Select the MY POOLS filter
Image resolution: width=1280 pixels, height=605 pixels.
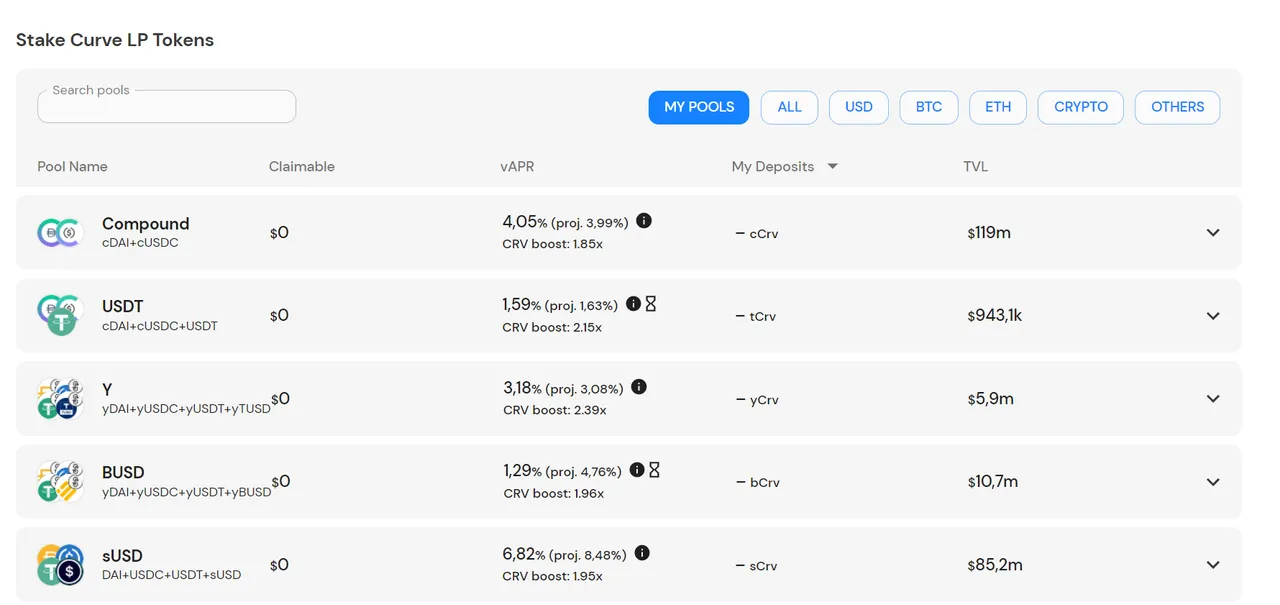[699, 107]
